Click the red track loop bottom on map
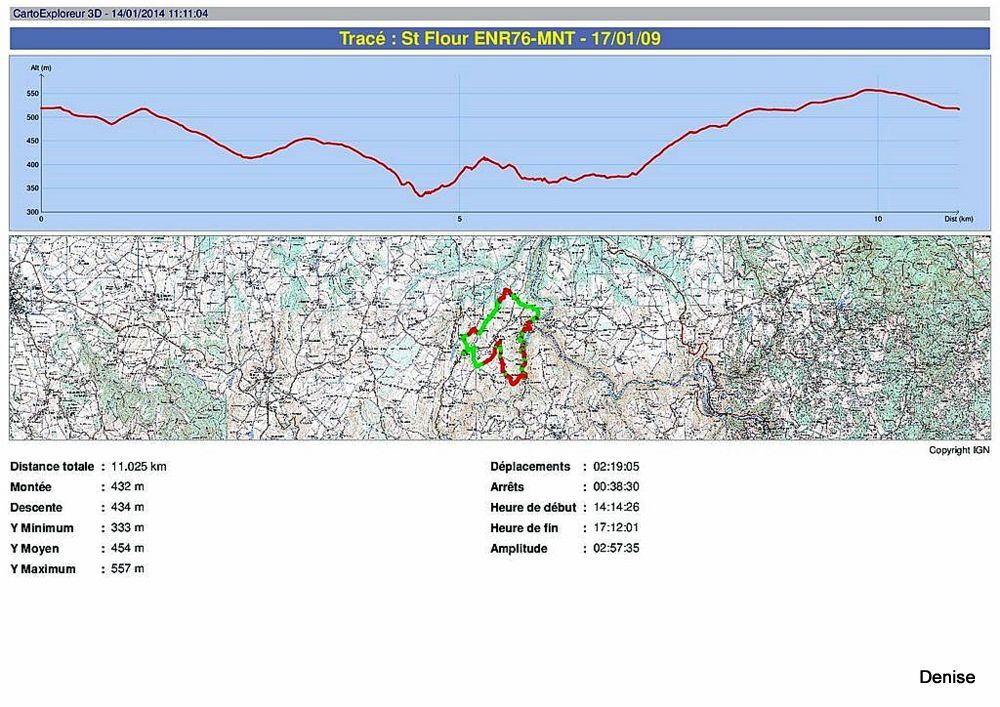This screenshot has height=707, width=1000. 514,381
